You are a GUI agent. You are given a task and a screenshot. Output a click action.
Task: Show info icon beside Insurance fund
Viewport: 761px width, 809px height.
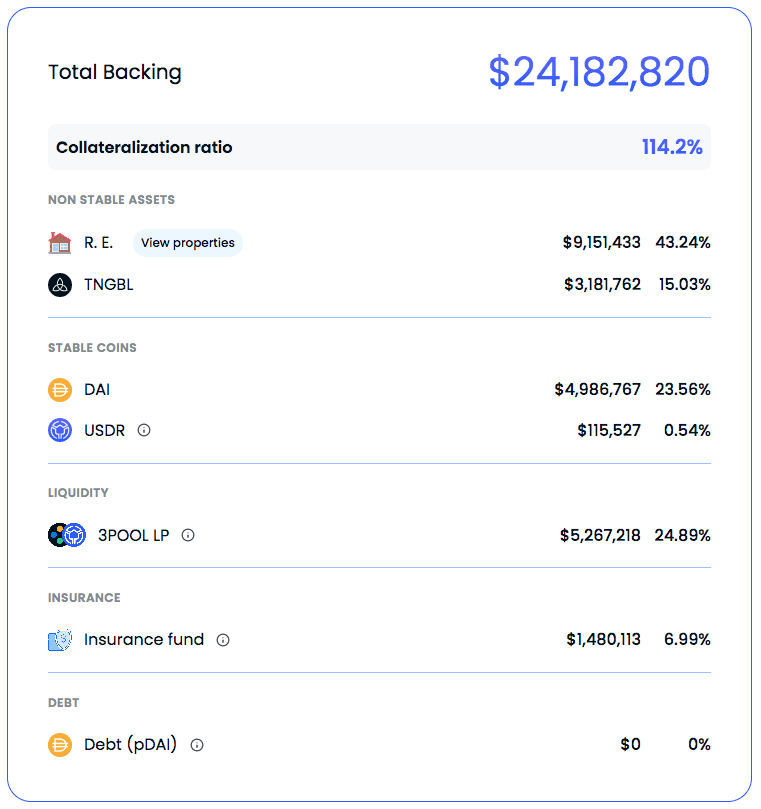[x=223, y=640]
